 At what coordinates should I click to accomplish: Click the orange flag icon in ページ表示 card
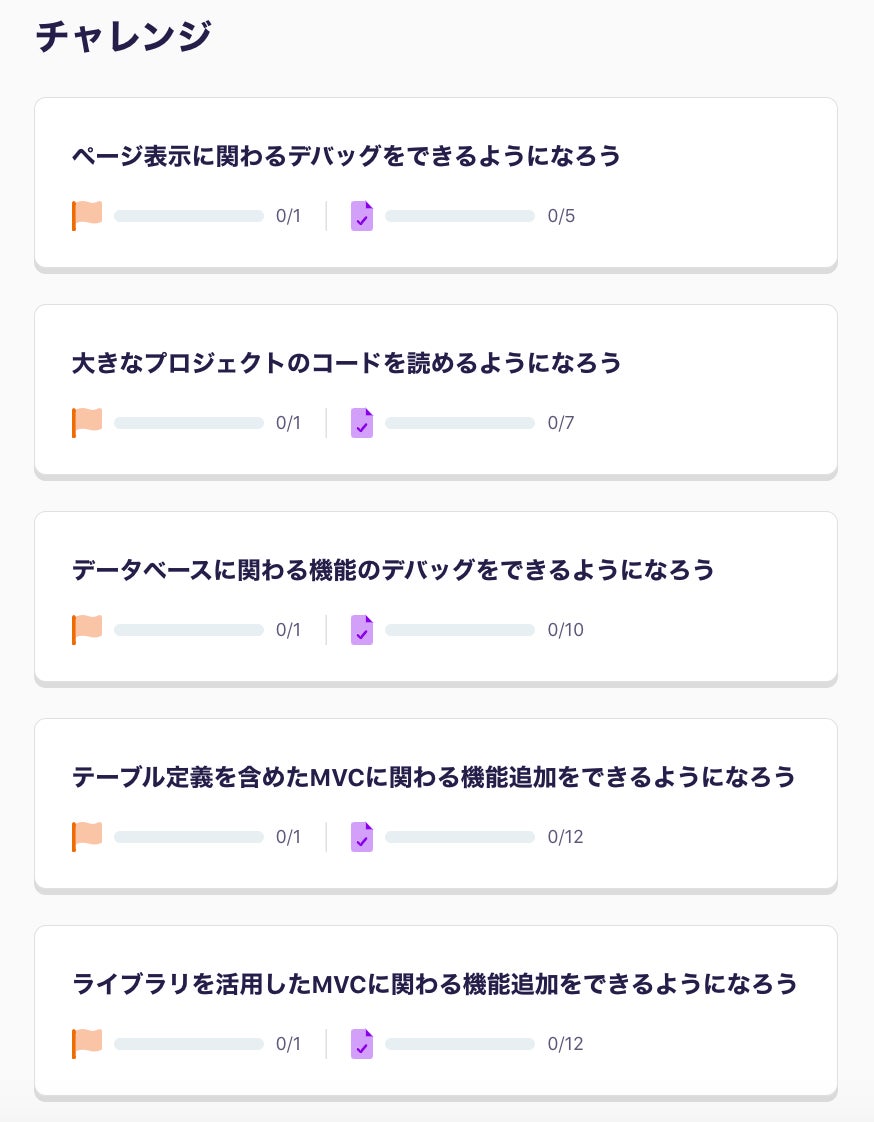click(x=87, y=216)
